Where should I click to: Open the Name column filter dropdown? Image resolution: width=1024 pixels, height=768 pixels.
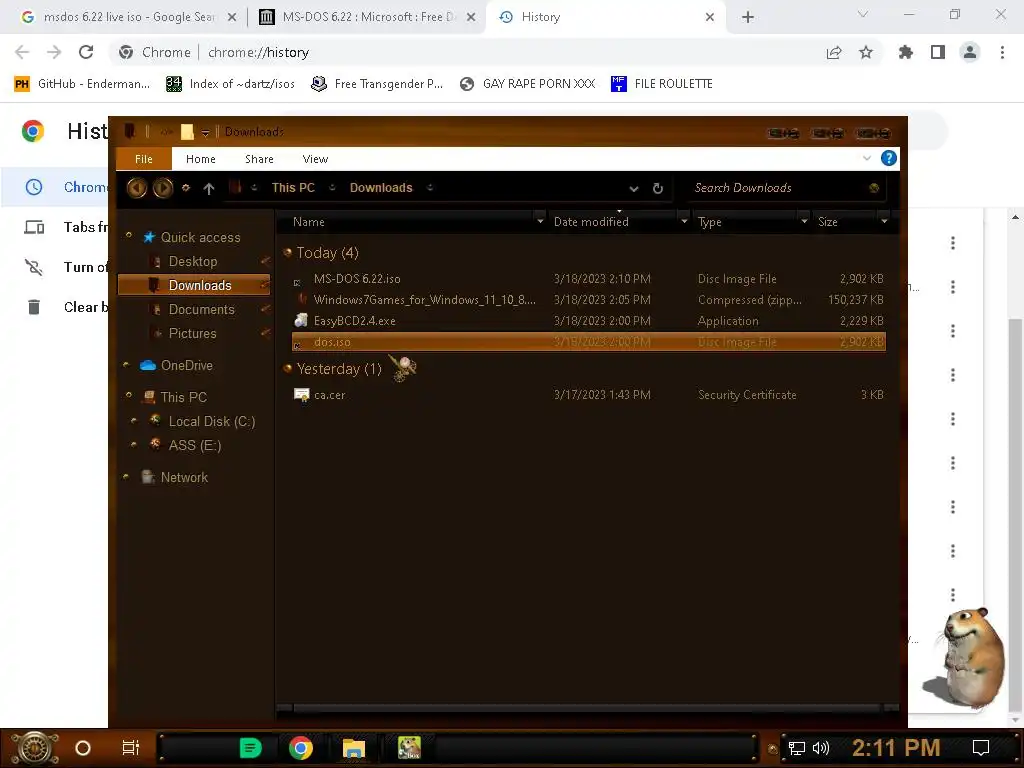click(540, 222)
